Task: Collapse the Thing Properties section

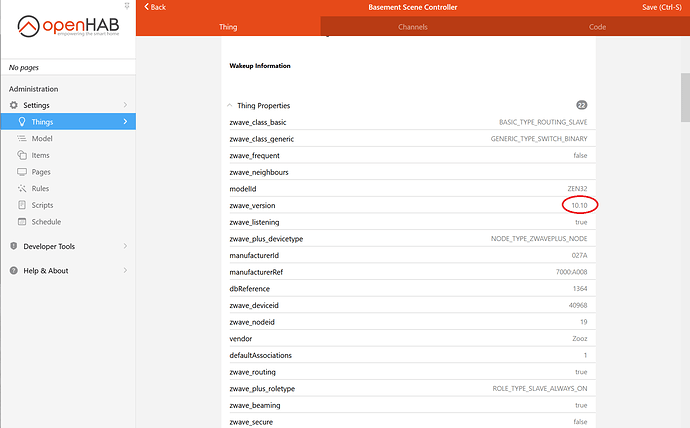Action: click(x=229, y=105)
